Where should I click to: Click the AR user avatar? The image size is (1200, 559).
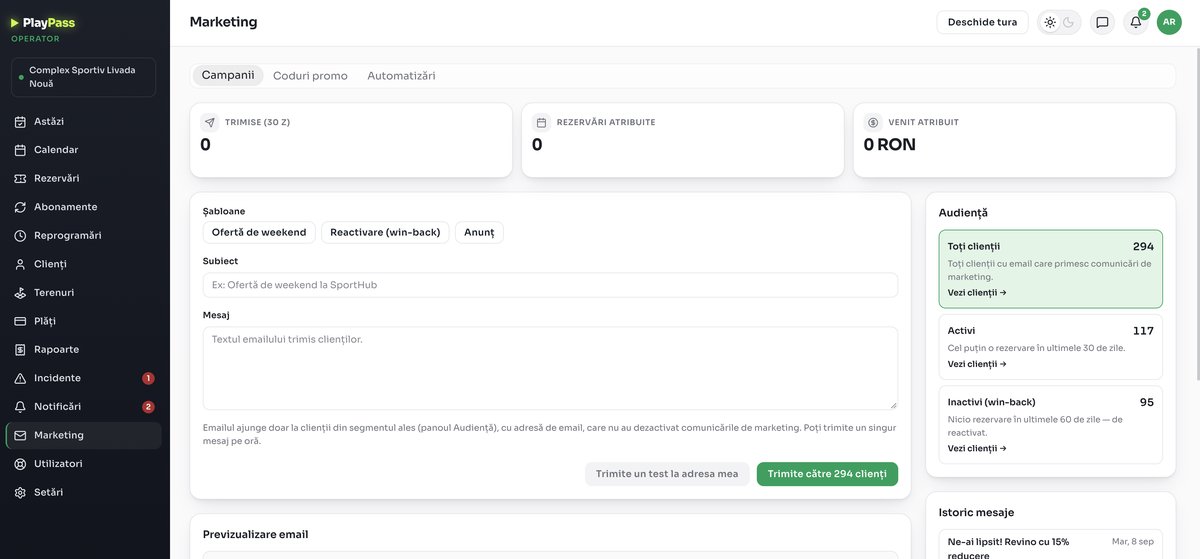tap(1169, 22)
